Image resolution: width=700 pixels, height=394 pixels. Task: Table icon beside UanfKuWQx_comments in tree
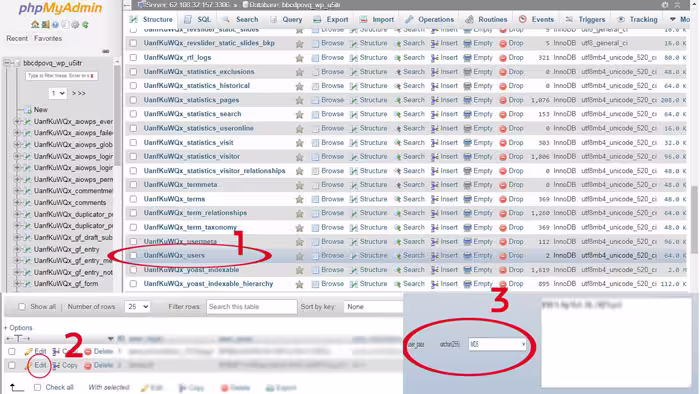pos(27,203)
